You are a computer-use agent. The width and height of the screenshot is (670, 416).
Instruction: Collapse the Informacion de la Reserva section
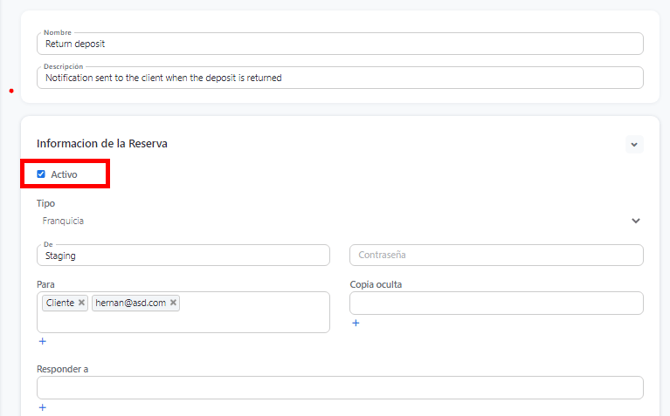634,144
